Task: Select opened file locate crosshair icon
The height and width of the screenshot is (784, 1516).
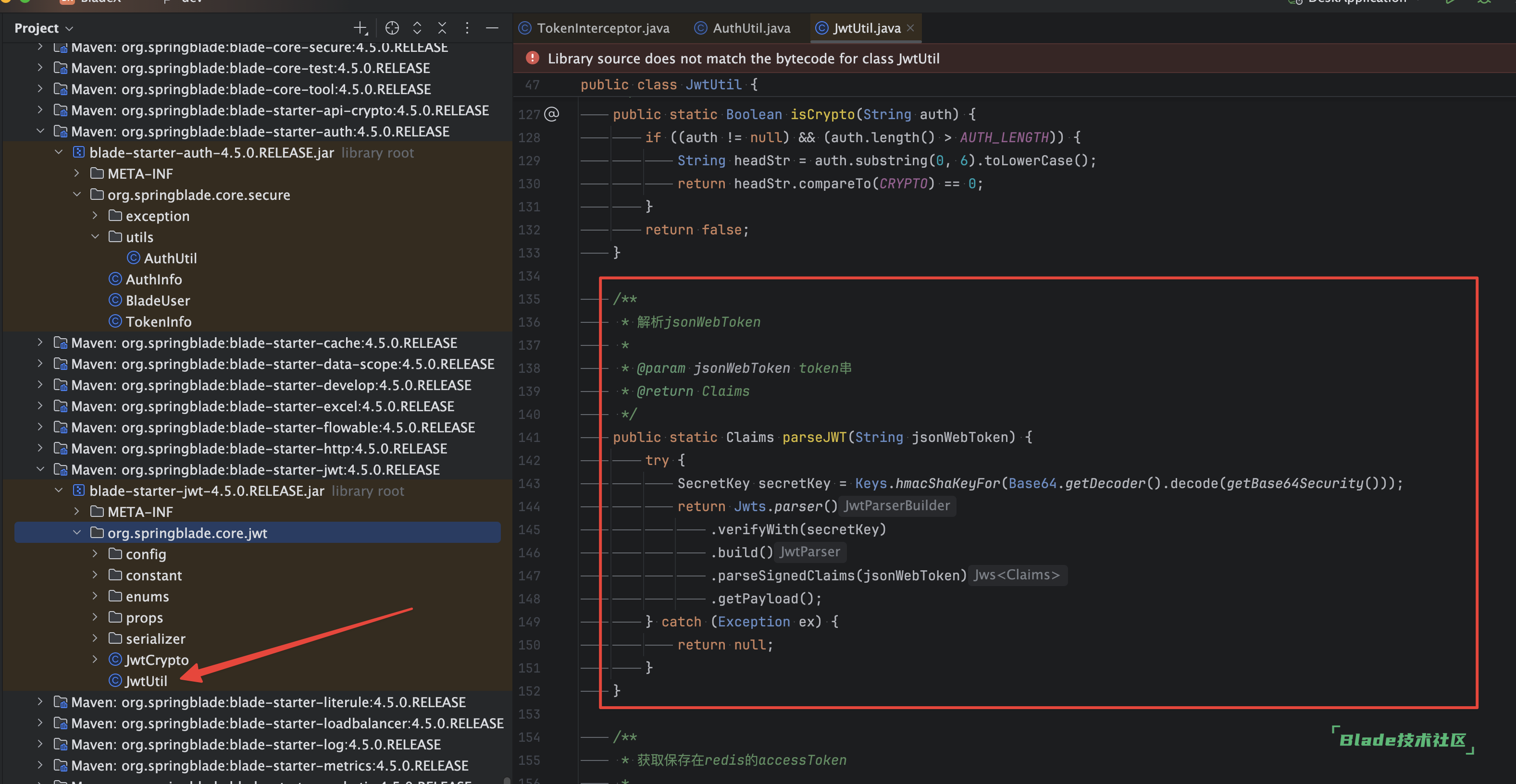Action: pos(392,28)
